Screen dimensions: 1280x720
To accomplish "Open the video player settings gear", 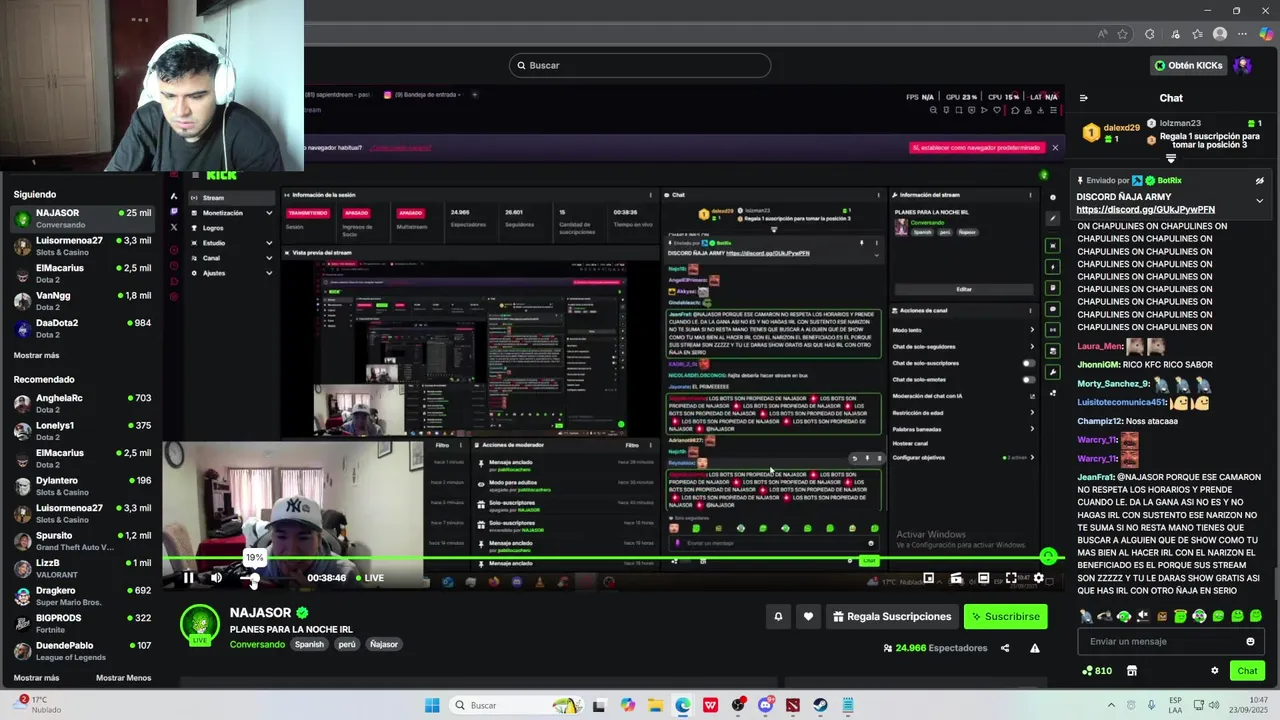I will [x=1038, y=578].
